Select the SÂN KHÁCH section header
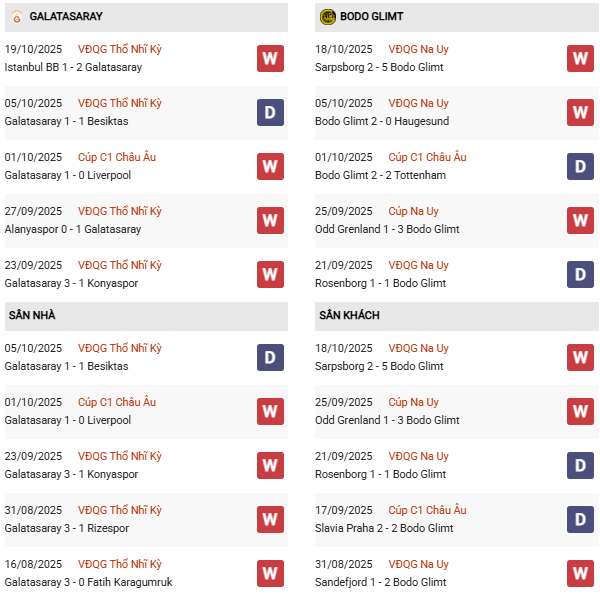The image size is (600, 596). (349, 316)
